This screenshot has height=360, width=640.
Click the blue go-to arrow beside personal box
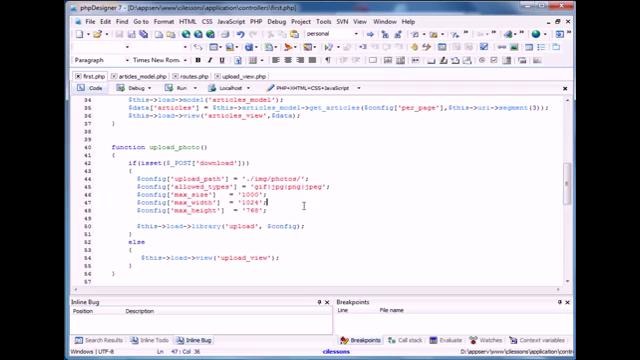point(370,34)
